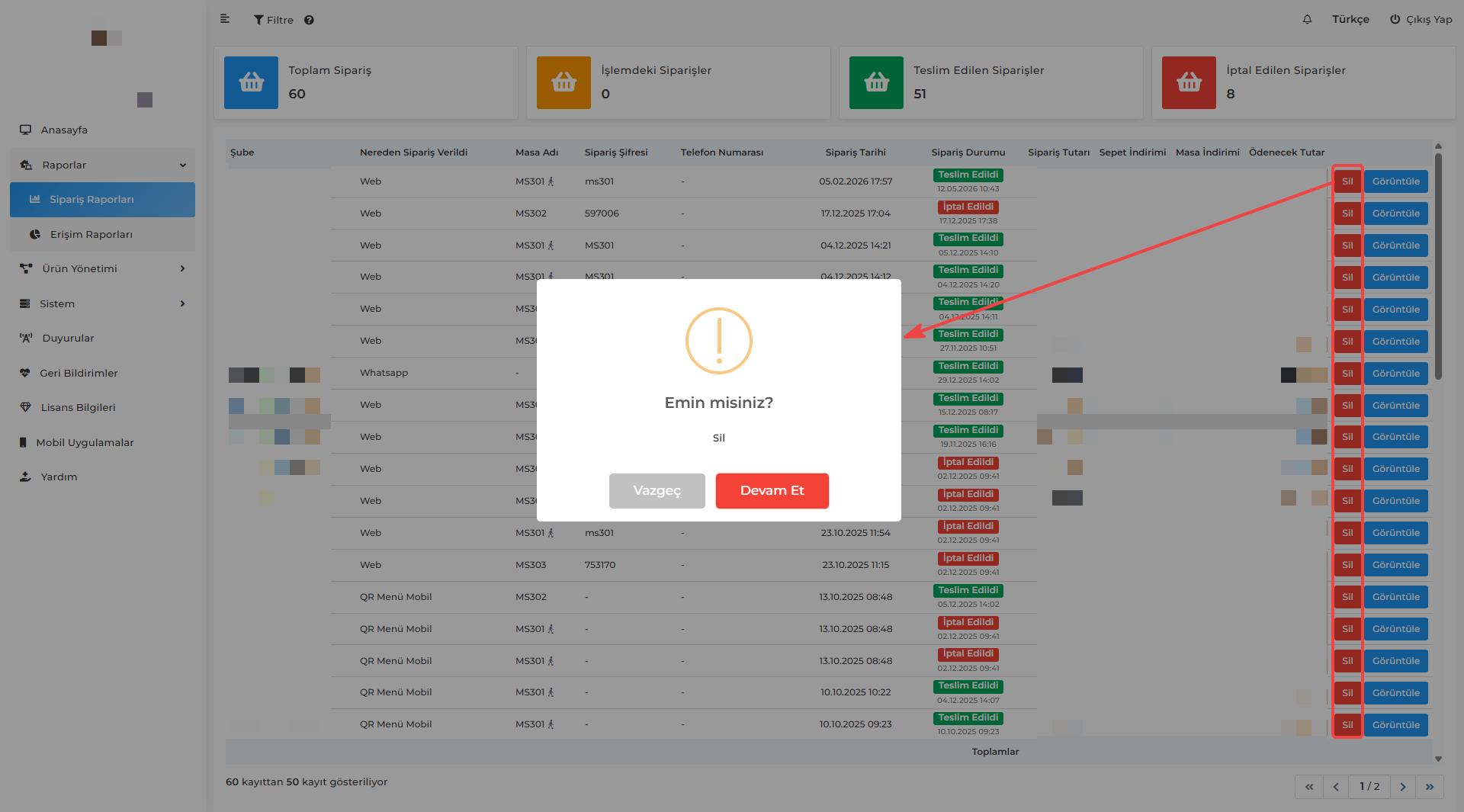
Task: Click the Sipariş Raporları chart icon
Action: (34, 199)
